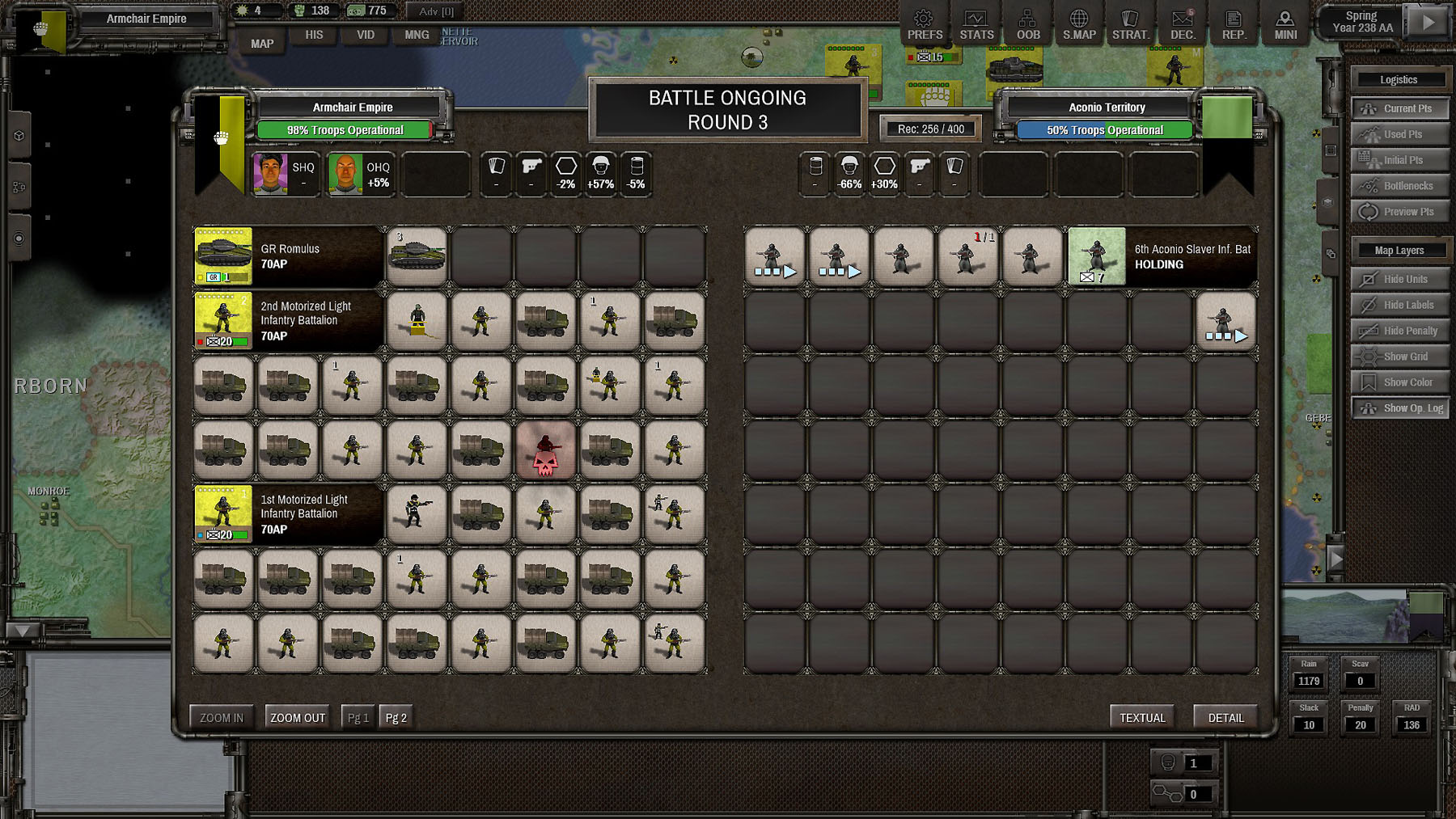Image resolution: width=1456 pixels, height=819 pixels.
Task: Toggle the Preview Pts logistics overlay
Action: click(x=1399, y=212)
